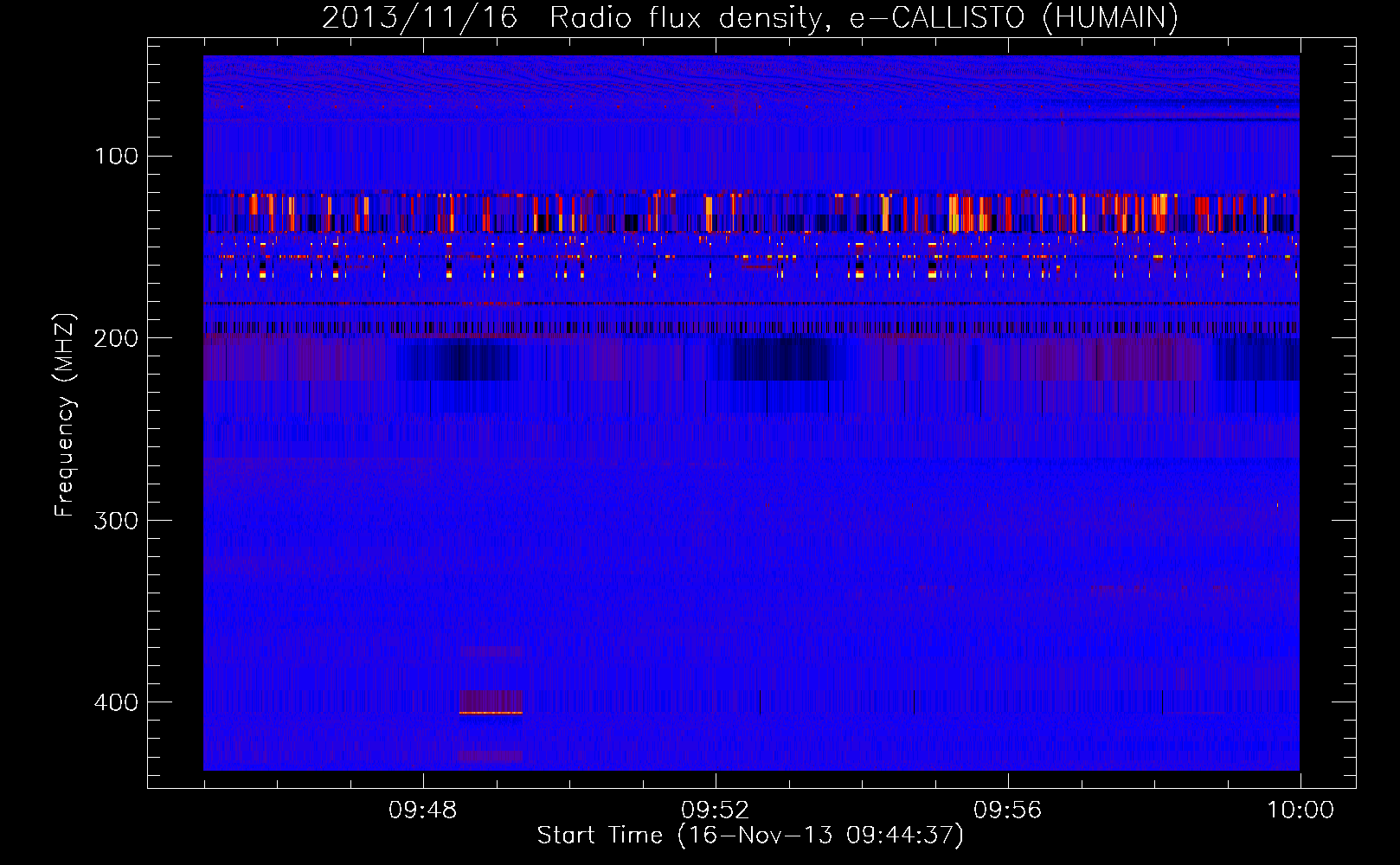Click the '09:52' time tick label

(715, 811)
